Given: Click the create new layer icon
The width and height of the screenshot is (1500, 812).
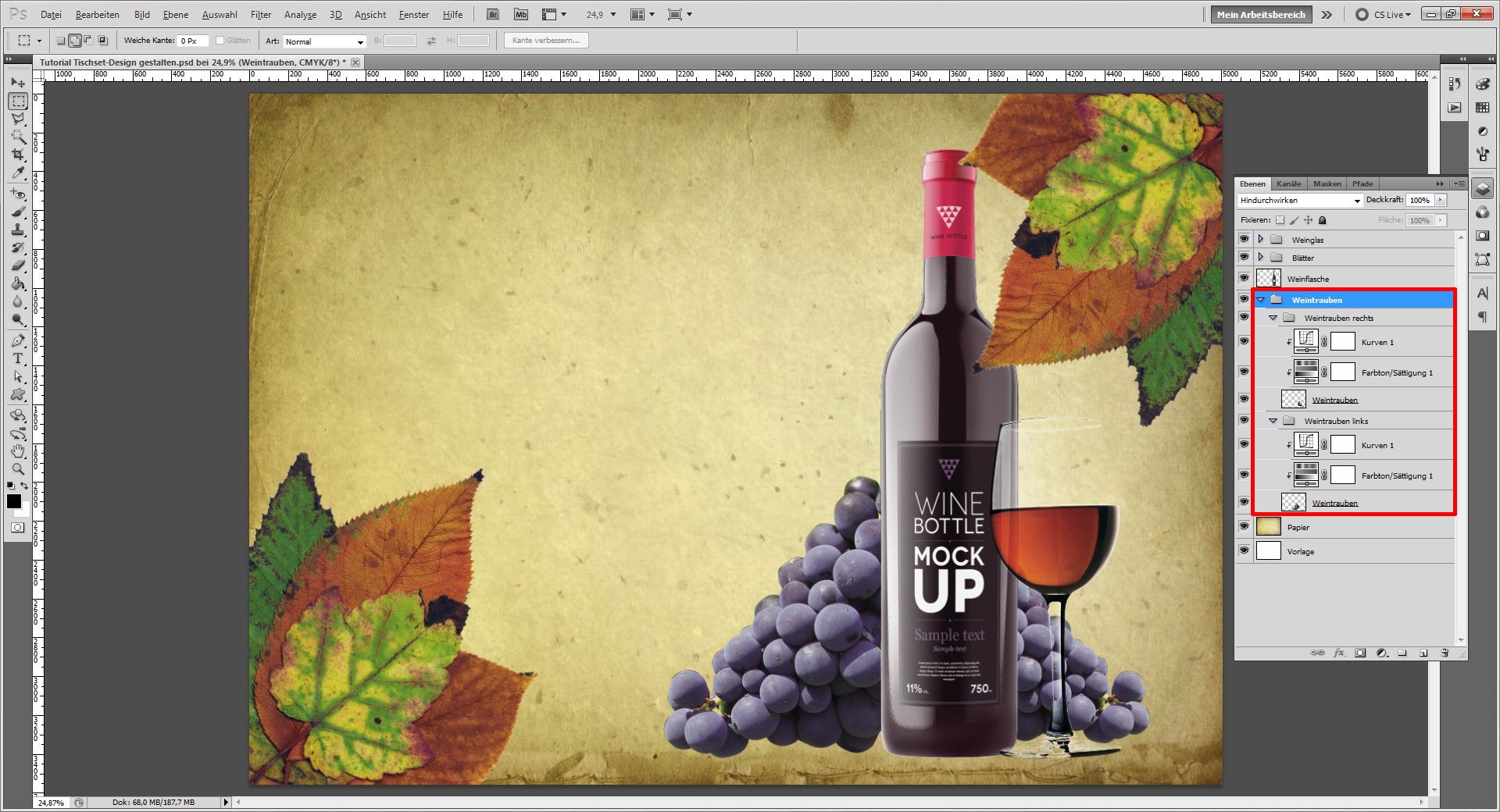Looking at the screenshot, I should click(1423, 653).
